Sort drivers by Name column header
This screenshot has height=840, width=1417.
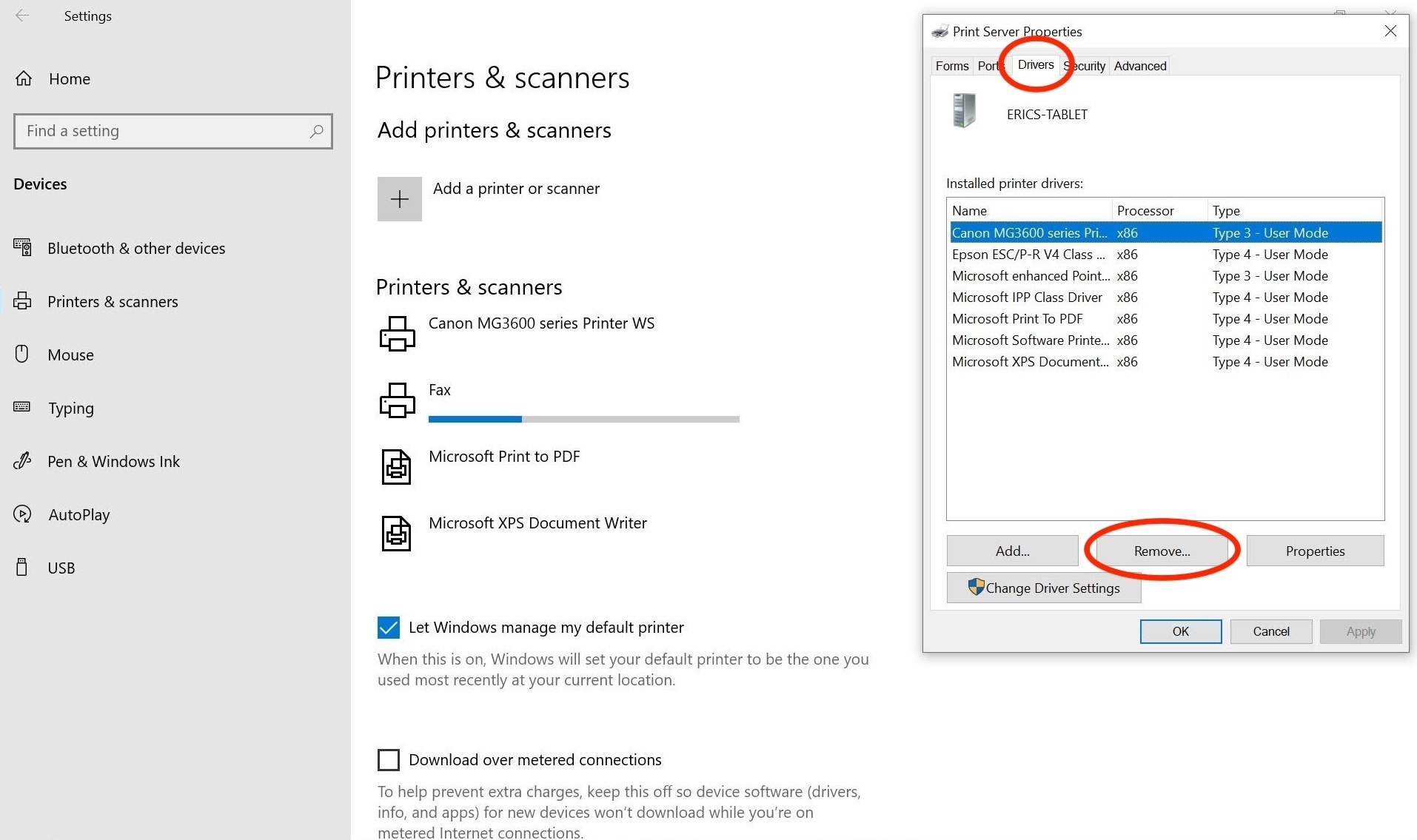click(x=1030, y=210)
